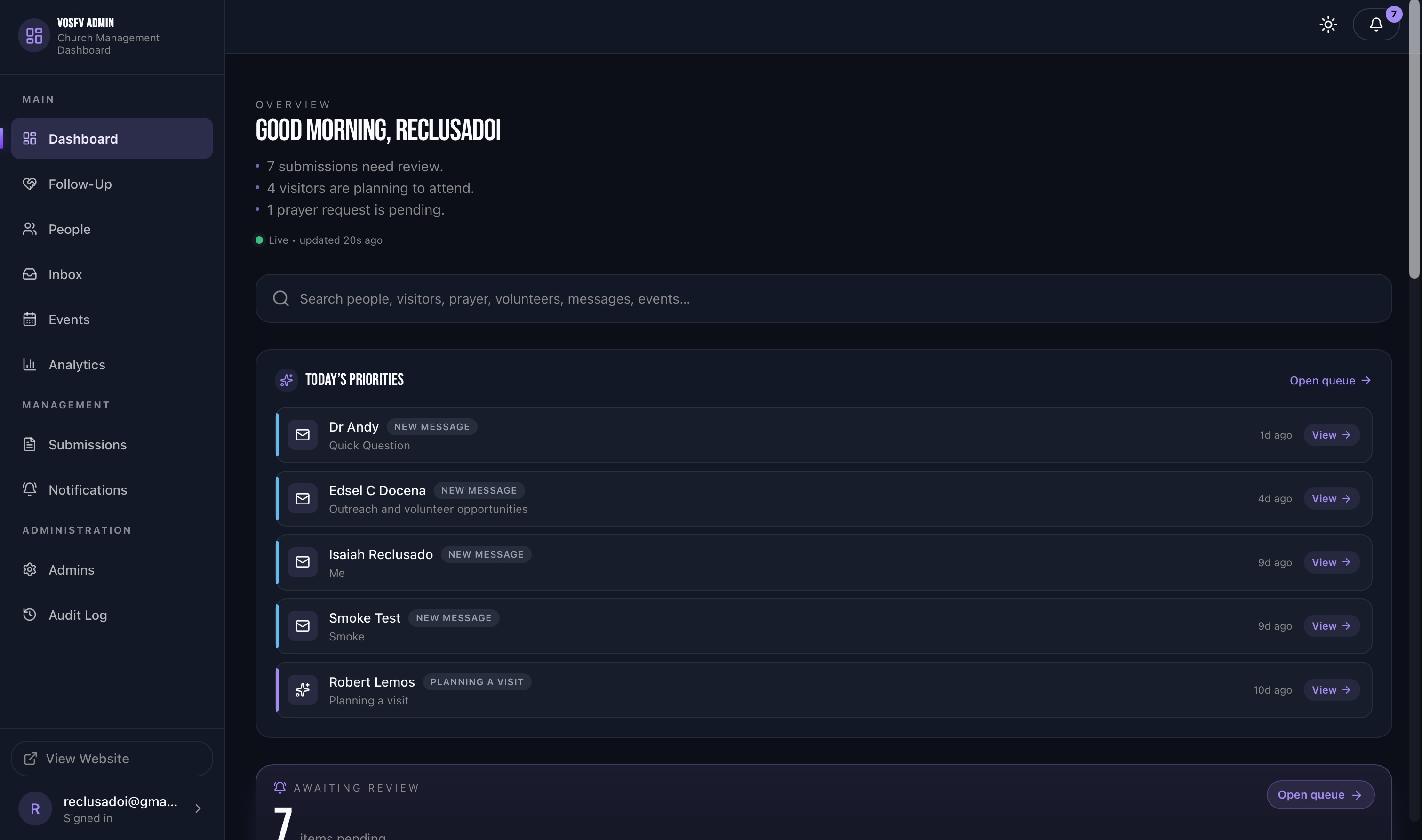Click the NEW MESSAGE badge beside Smoke Test
The width and height of the screenshot is (1422, 840).
tap(453, 618)
